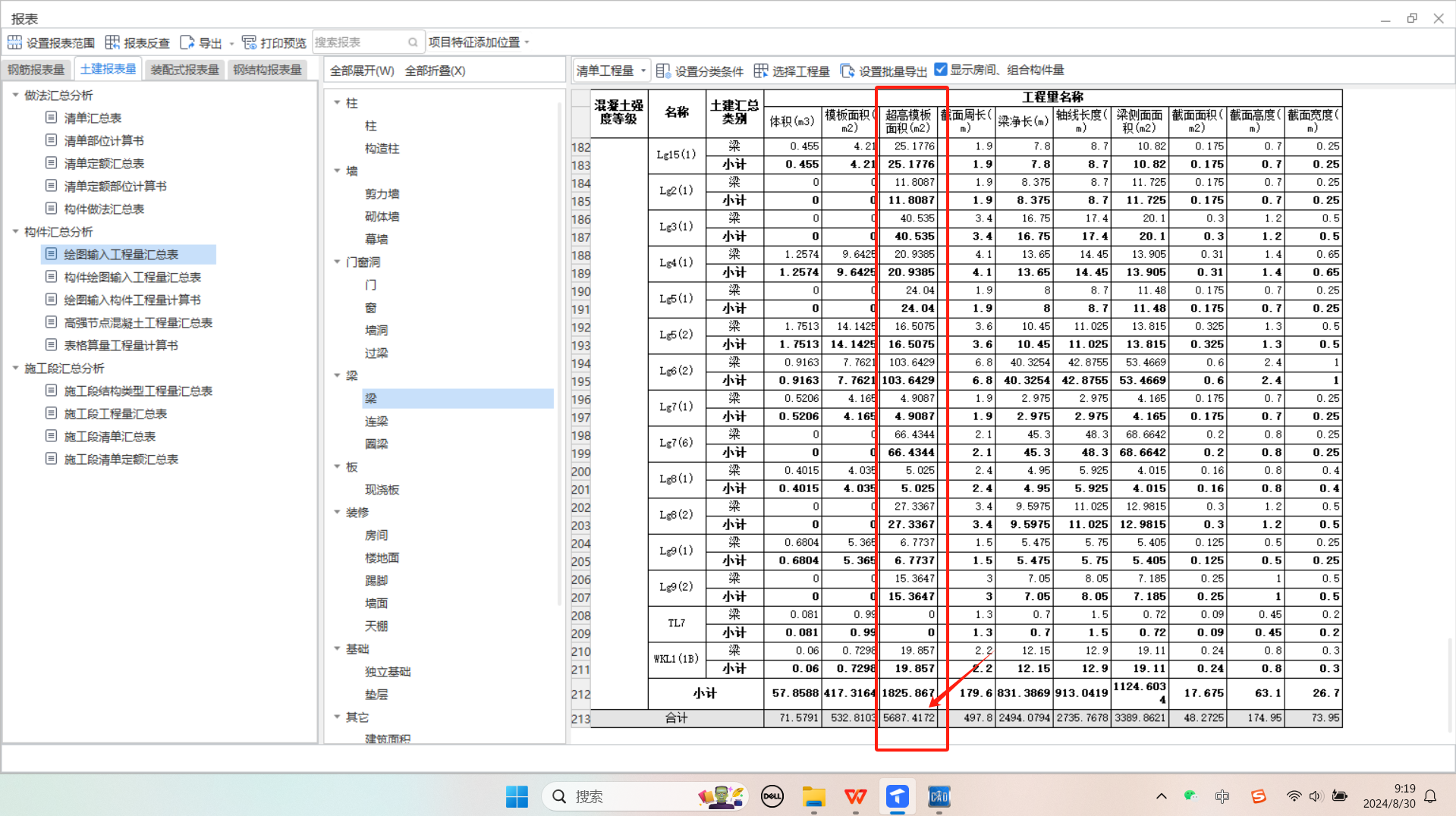Switch to 土建报表量 tab
Image resolution: width=1456 pixels, height=816 pixels.
[x=108, y=69]
